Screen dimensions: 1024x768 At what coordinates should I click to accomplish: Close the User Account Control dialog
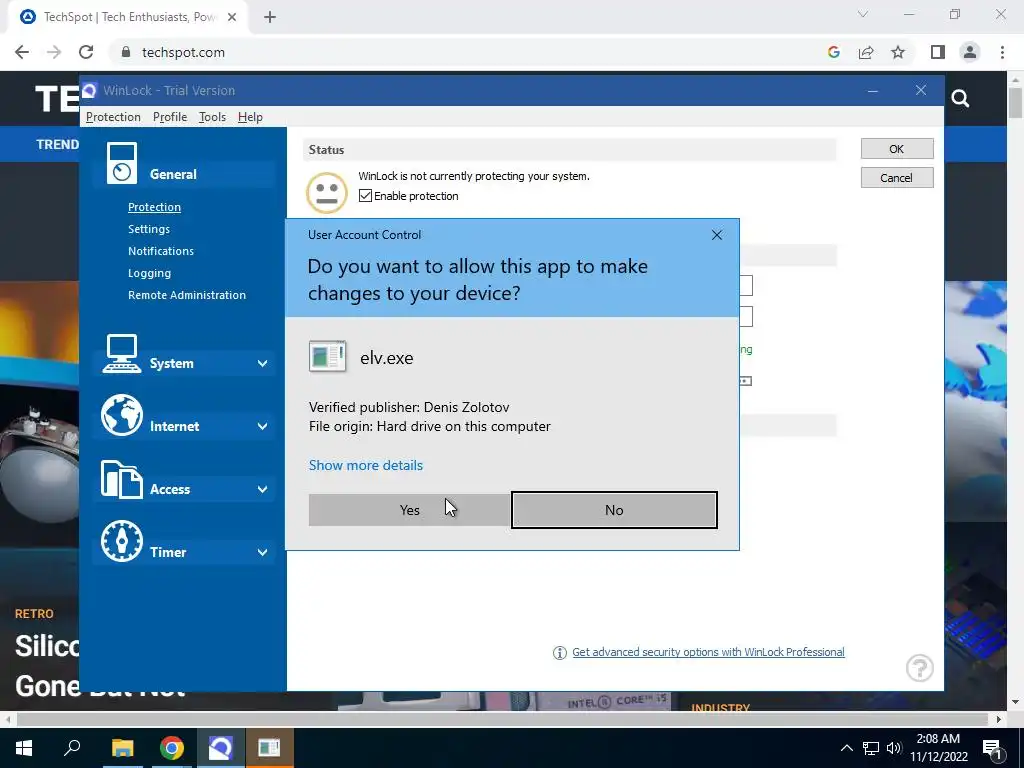coord(716,235)
